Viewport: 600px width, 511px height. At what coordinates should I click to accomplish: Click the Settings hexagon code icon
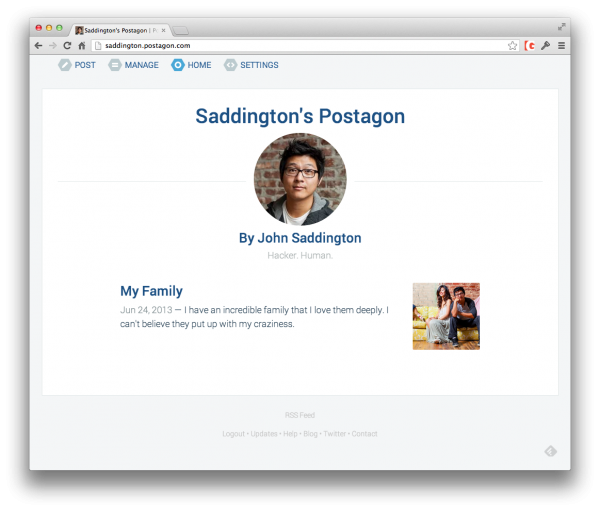230,65
